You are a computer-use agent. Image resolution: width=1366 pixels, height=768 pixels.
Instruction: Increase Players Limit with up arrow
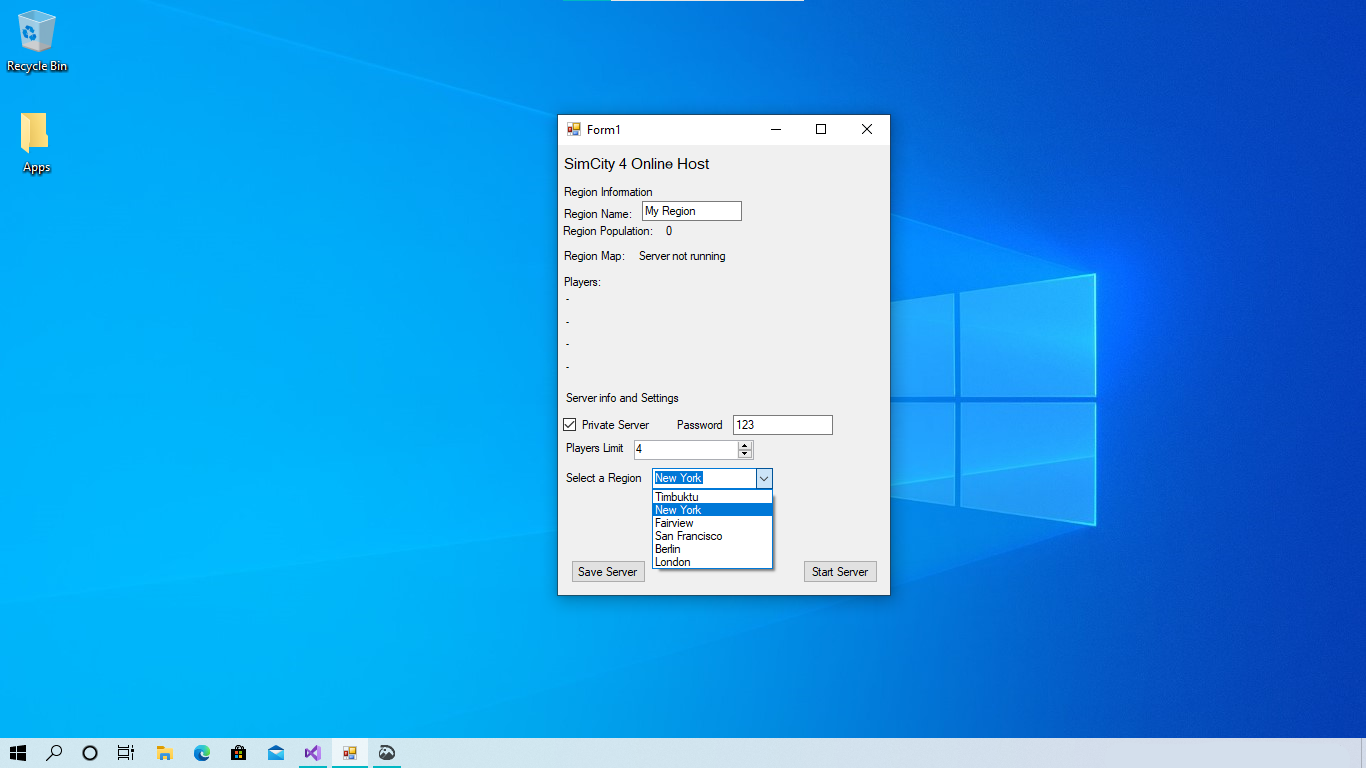[x=745, y=445]
